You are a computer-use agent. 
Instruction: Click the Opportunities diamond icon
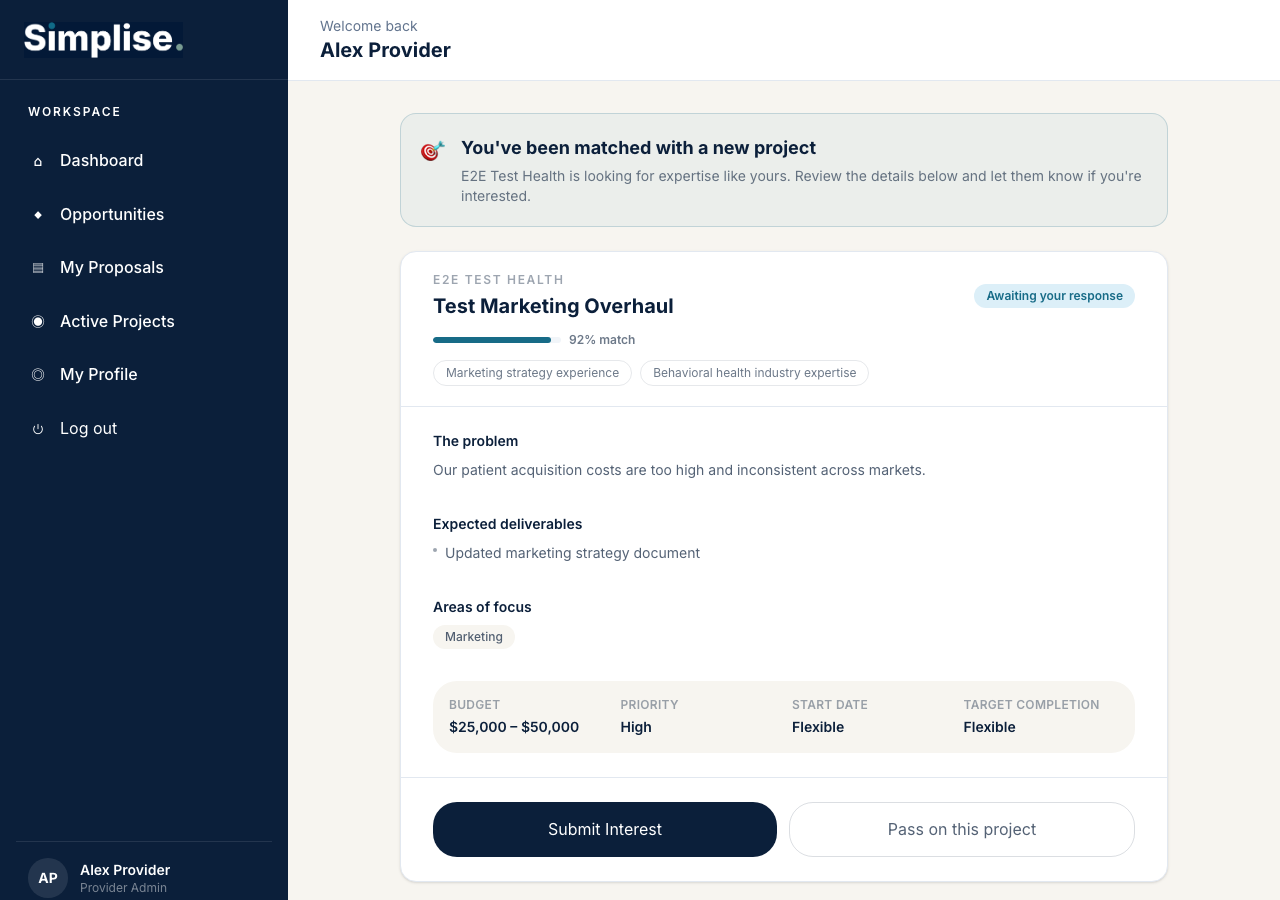click(38, 214)
